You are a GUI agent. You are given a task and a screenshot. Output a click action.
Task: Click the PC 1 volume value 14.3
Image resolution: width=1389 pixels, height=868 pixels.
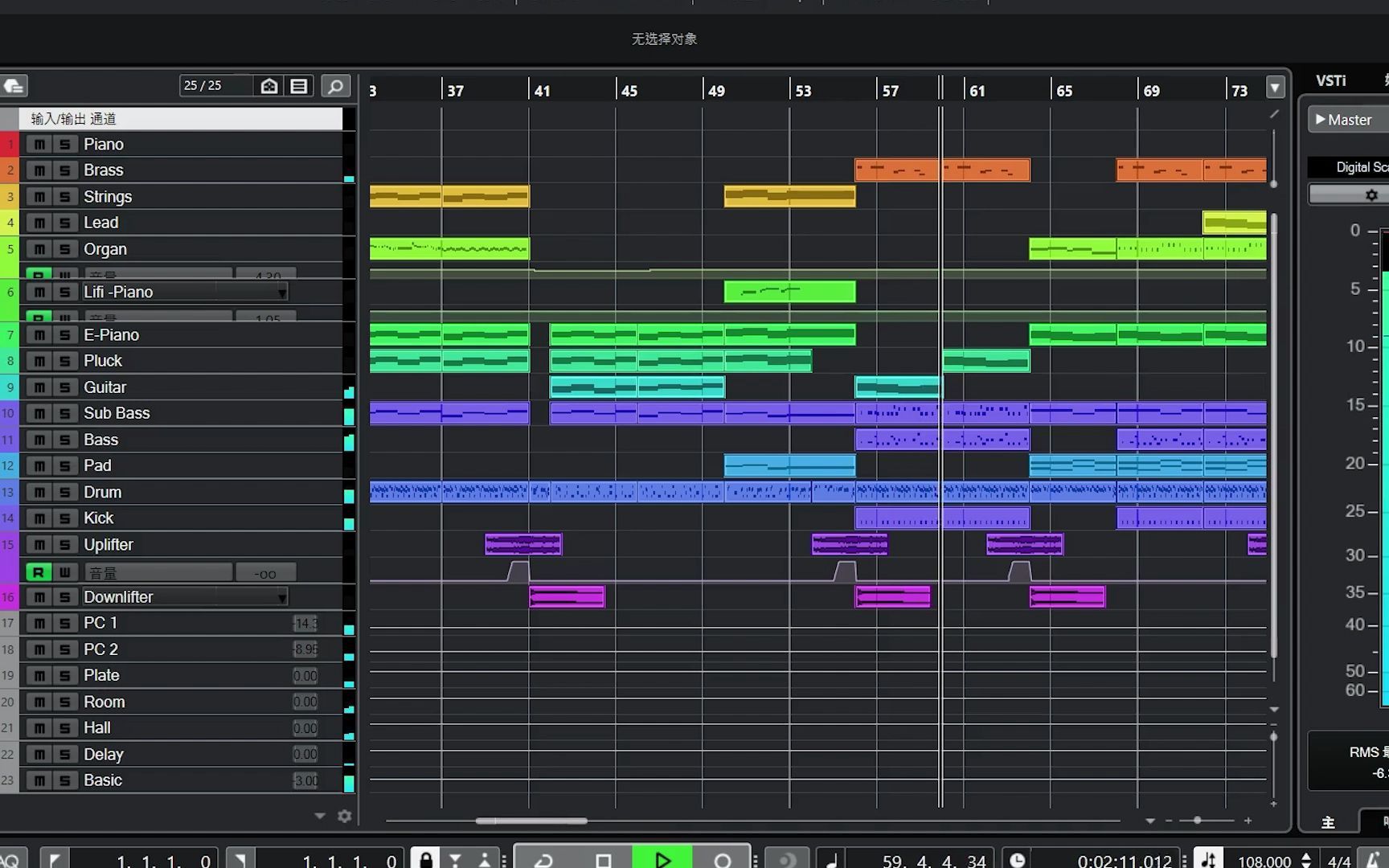305,623
